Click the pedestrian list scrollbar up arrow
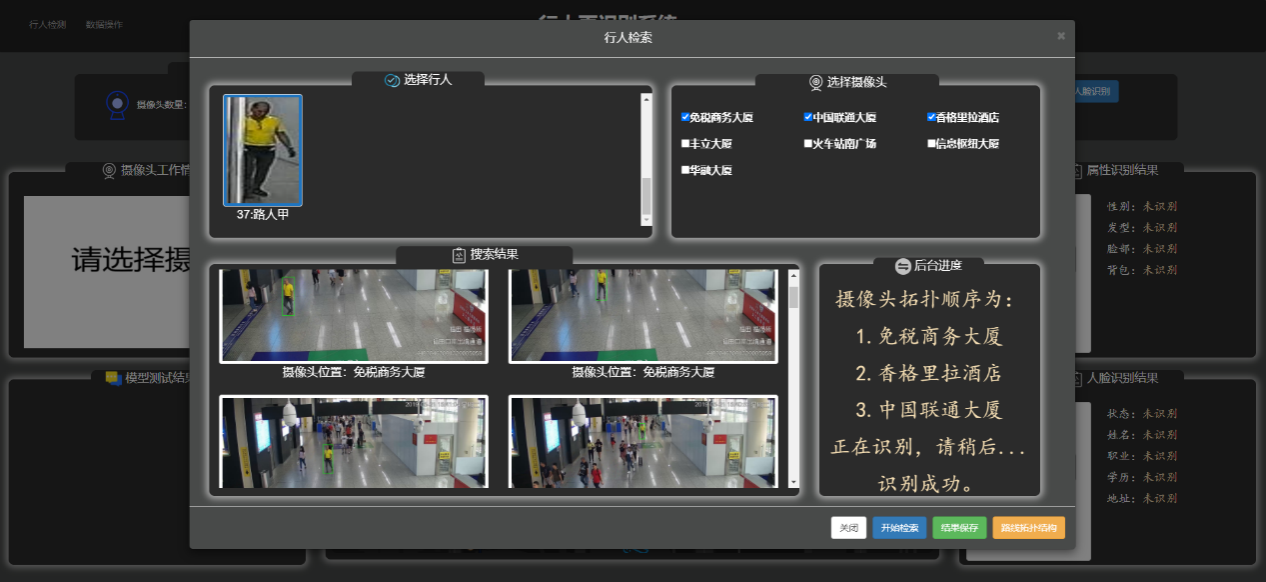This screenshot has width=1266, height=582. point(646,99)
